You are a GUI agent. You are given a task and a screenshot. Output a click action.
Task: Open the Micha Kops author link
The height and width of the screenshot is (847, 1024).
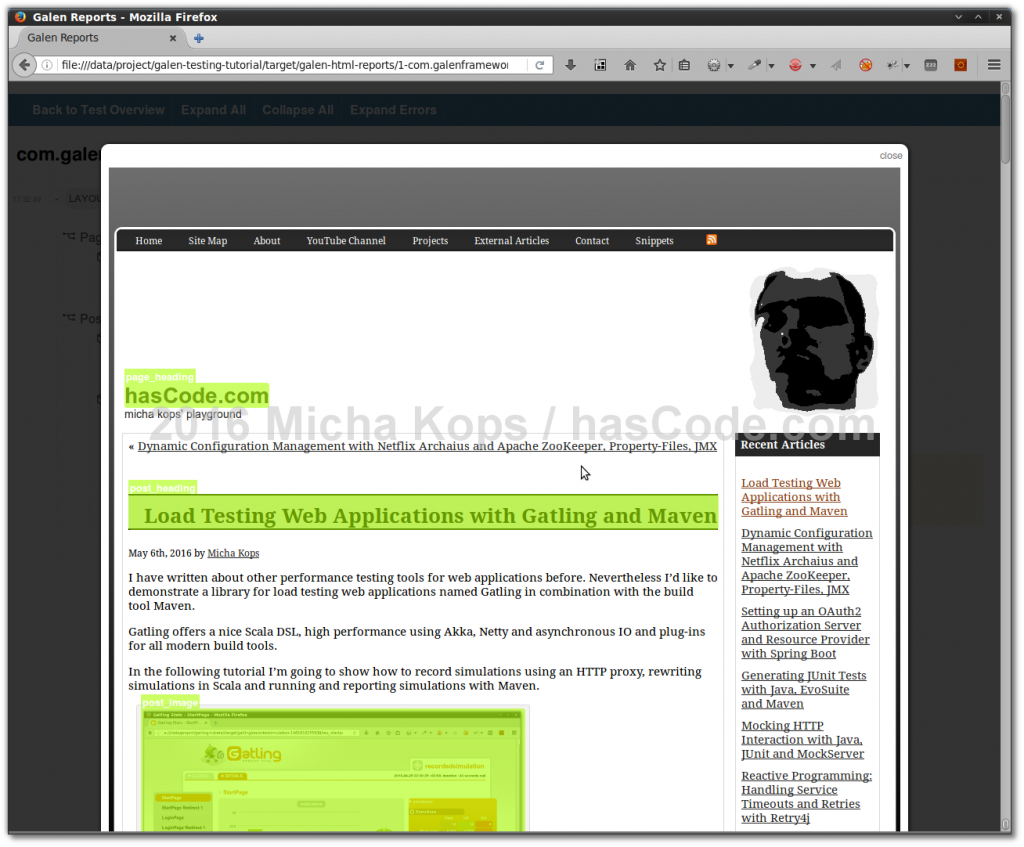pyautogui.click(x=233, y=553)
